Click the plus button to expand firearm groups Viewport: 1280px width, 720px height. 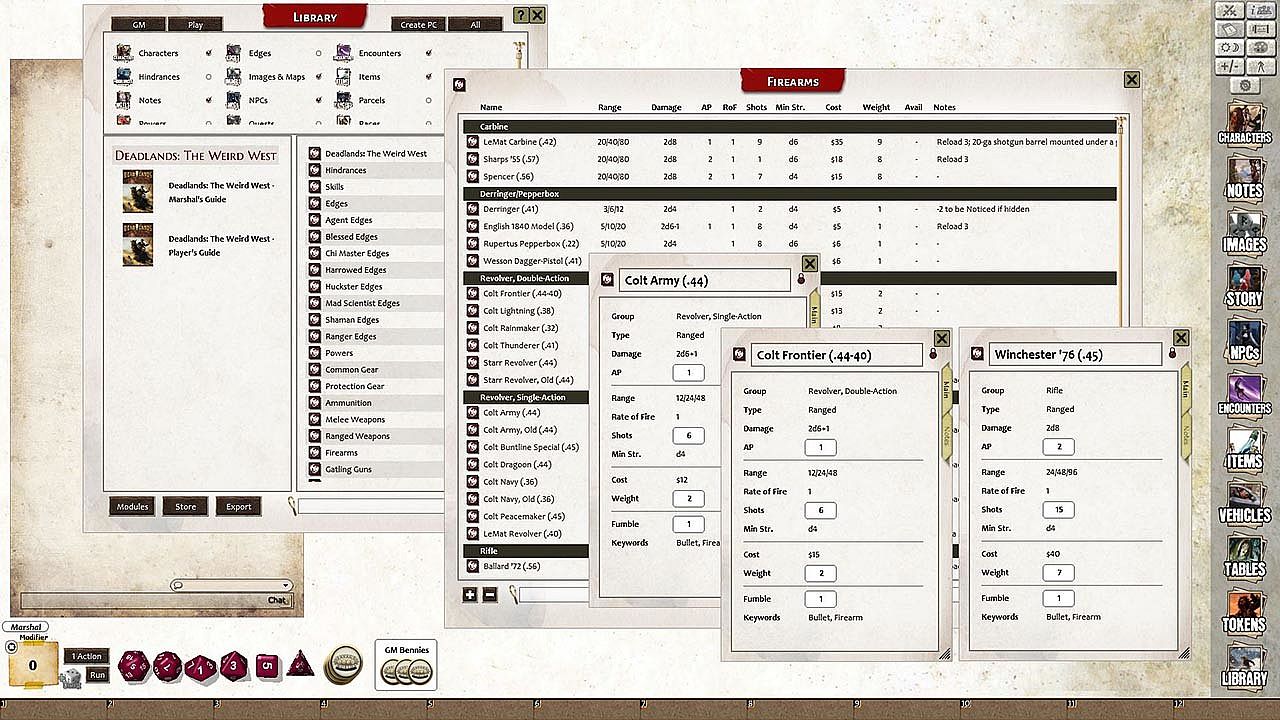(470, 595)
